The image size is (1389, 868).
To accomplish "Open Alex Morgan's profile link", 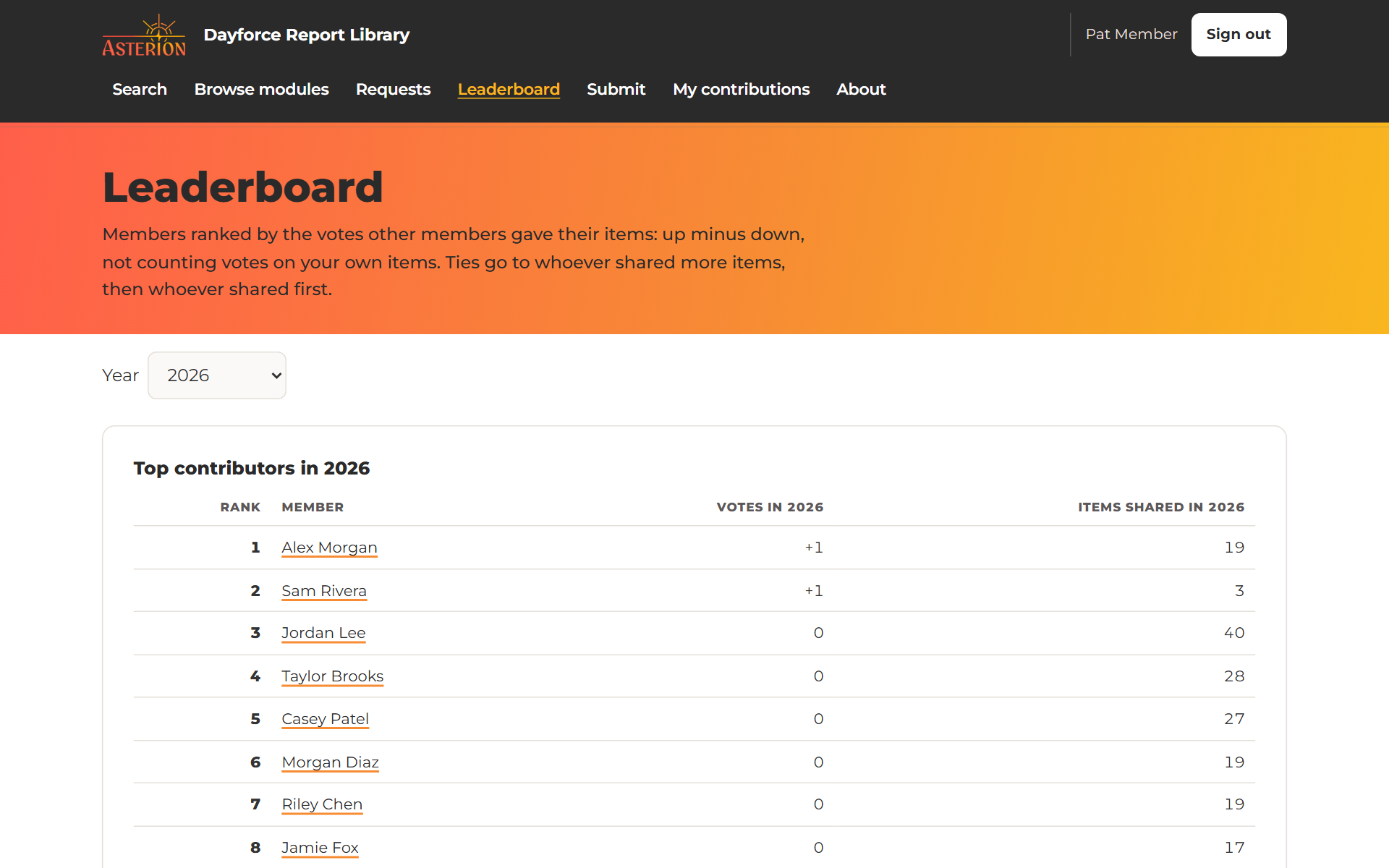I will [329, 548].
